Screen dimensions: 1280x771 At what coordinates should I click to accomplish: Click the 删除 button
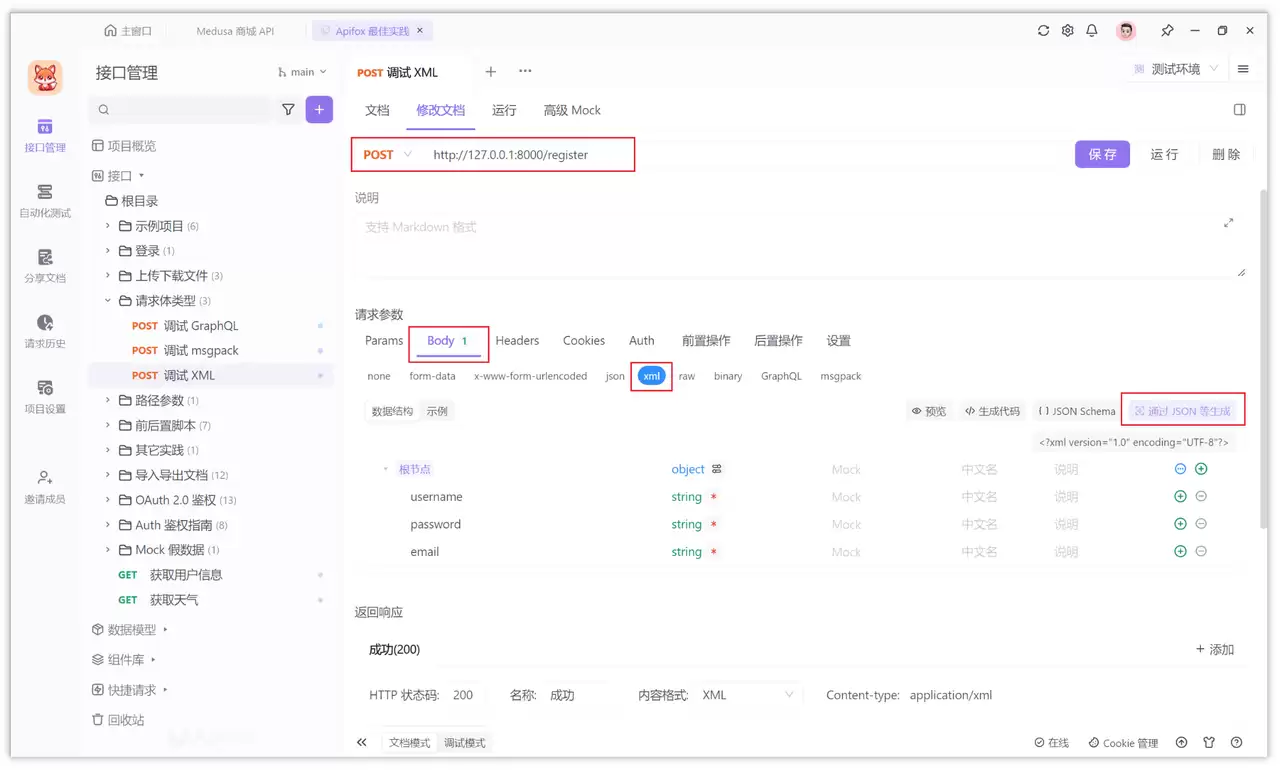tap(1226, 154)
